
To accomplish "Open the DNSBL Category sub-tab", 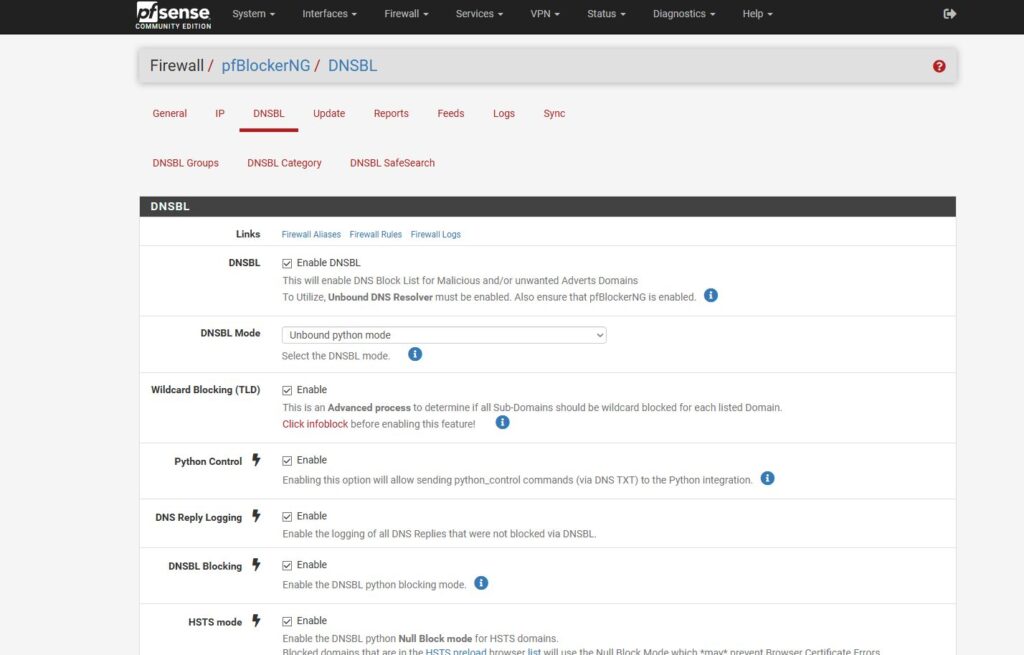I will click(284, 163).
